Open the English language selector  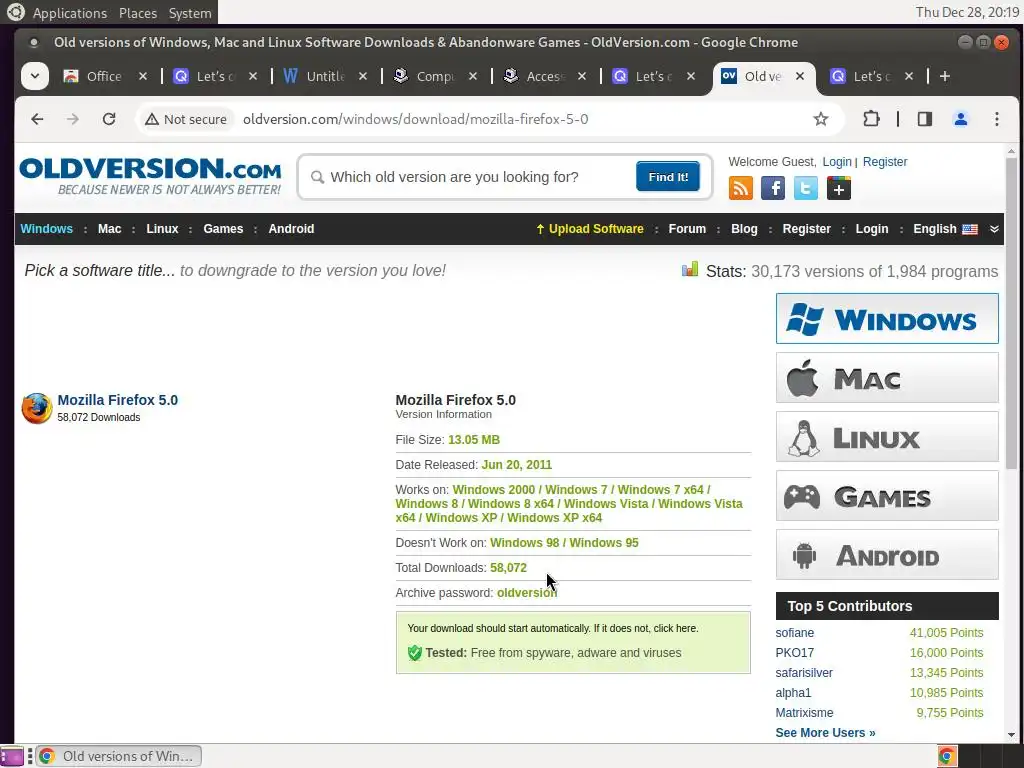click(x=944, y=229)
